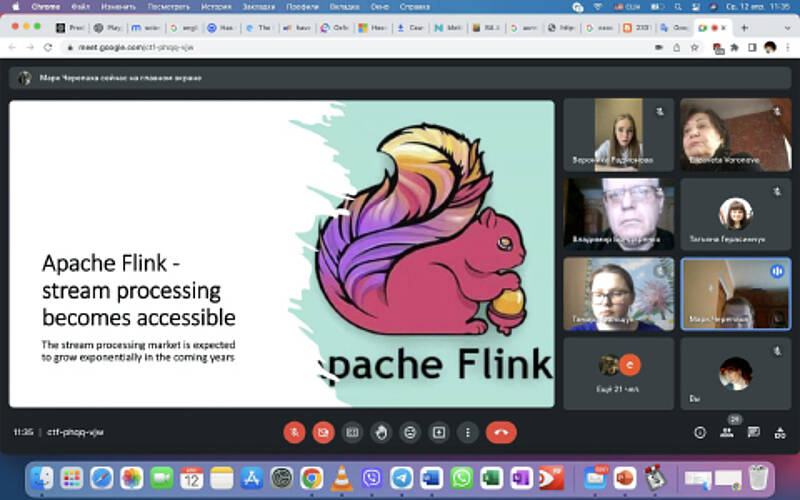
Task: Click your own 'Вы' tile
Action: pyautogui.click(x=736, y=373)
